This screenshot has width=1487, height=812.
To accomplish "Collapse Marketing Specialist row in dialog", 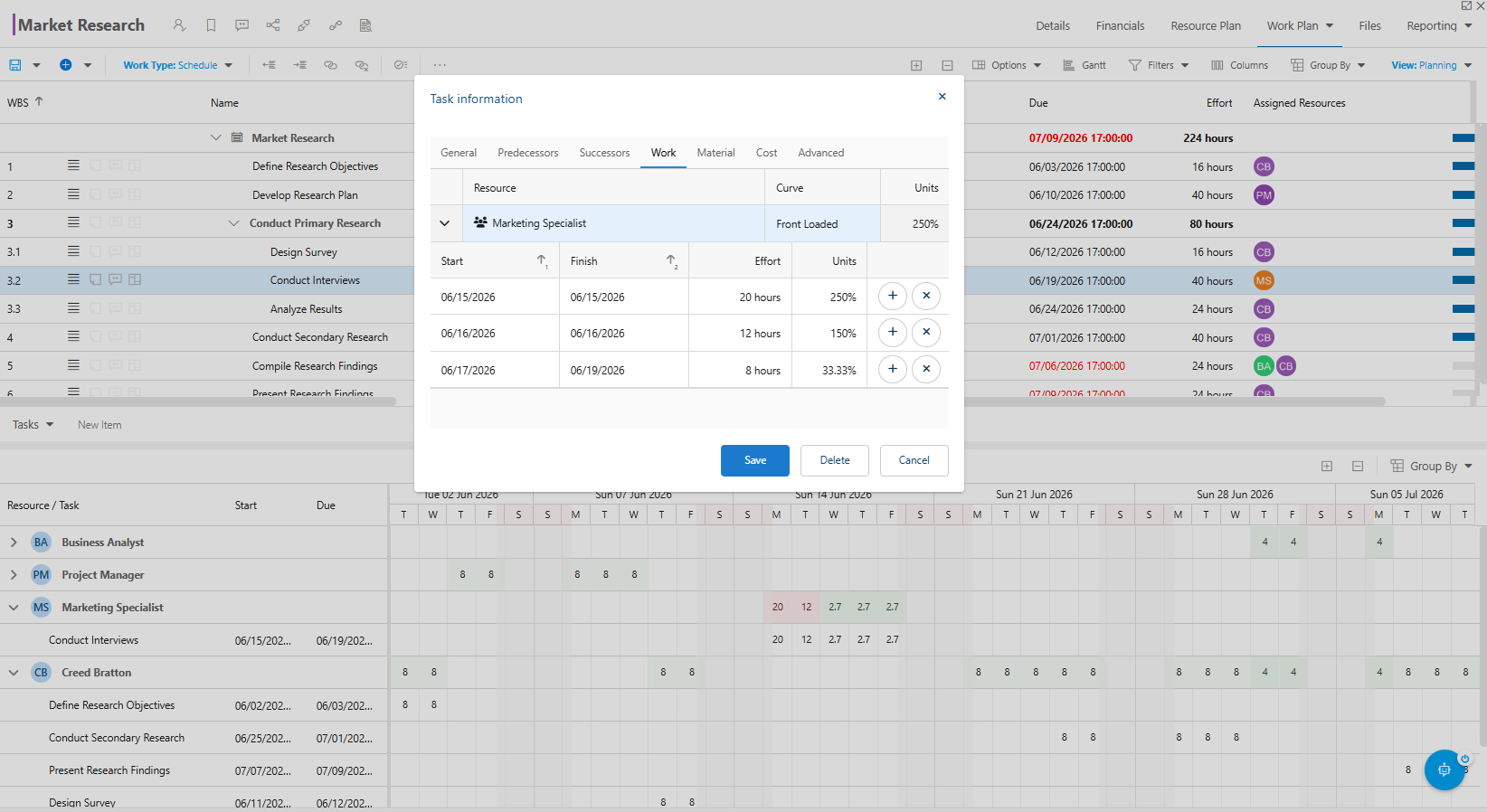I will click(444, 223).
